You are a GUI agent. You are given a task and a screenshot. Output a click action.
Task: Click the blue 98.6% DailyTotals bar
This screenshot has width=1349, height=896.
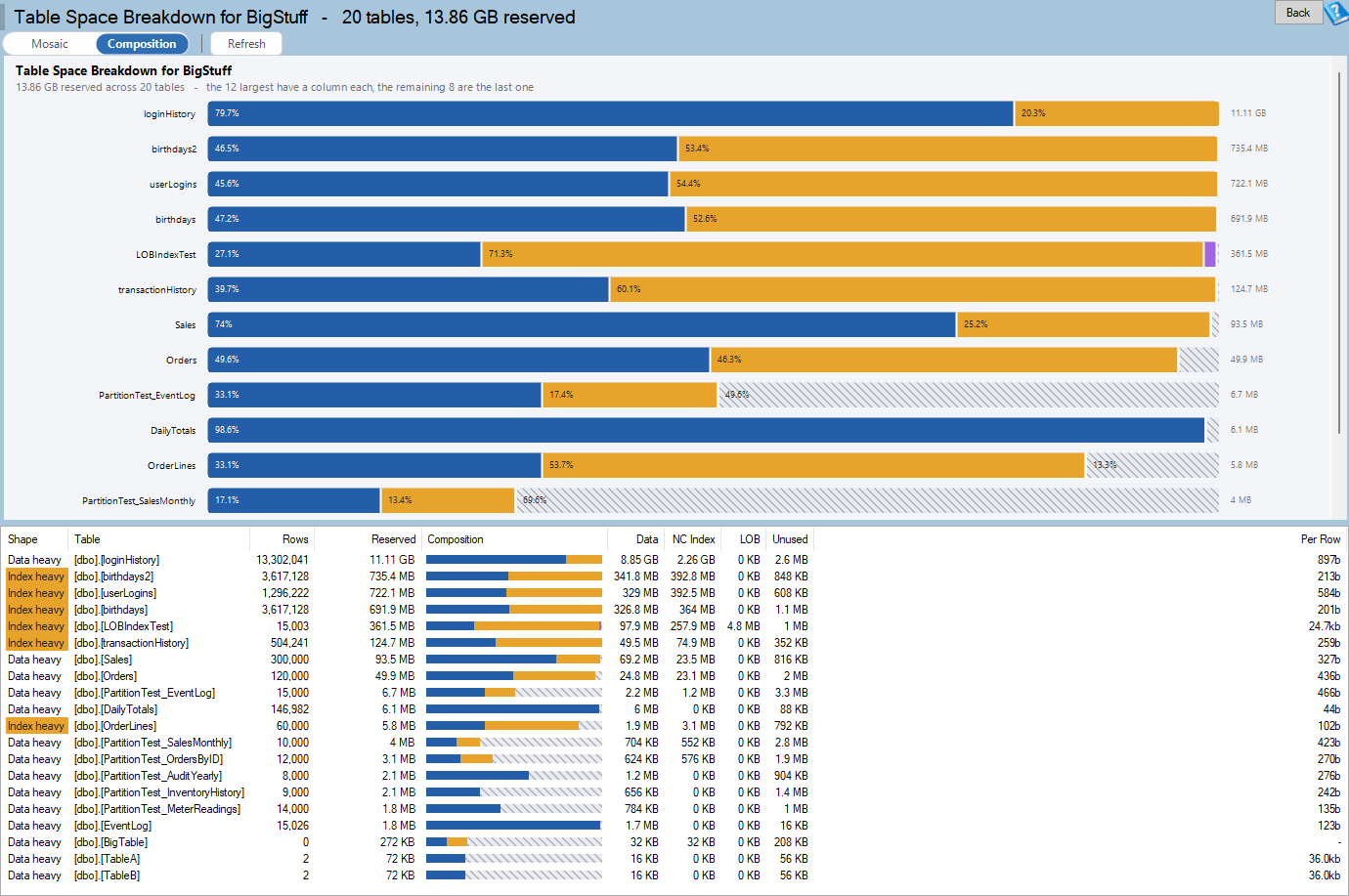[x=707, y=430]
